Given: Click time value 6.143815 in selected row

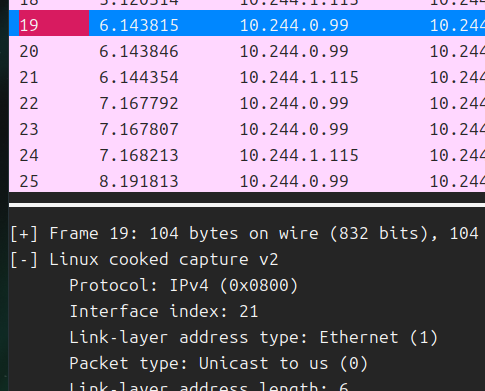Looking at the screenshot, I should [139, 25].
